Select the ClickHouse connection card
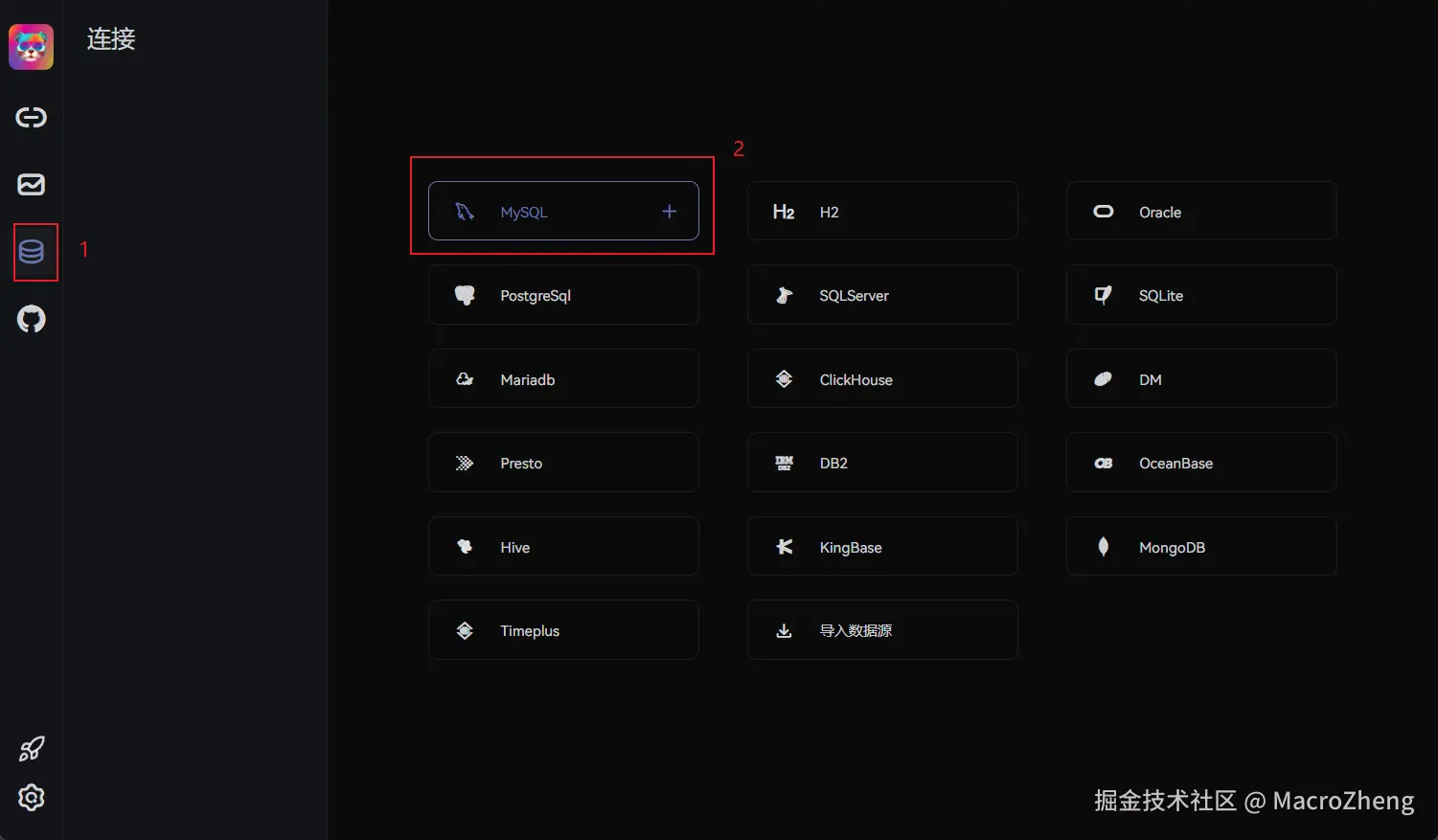Viewport: 1438px width, 840px height. pos(881,379)
